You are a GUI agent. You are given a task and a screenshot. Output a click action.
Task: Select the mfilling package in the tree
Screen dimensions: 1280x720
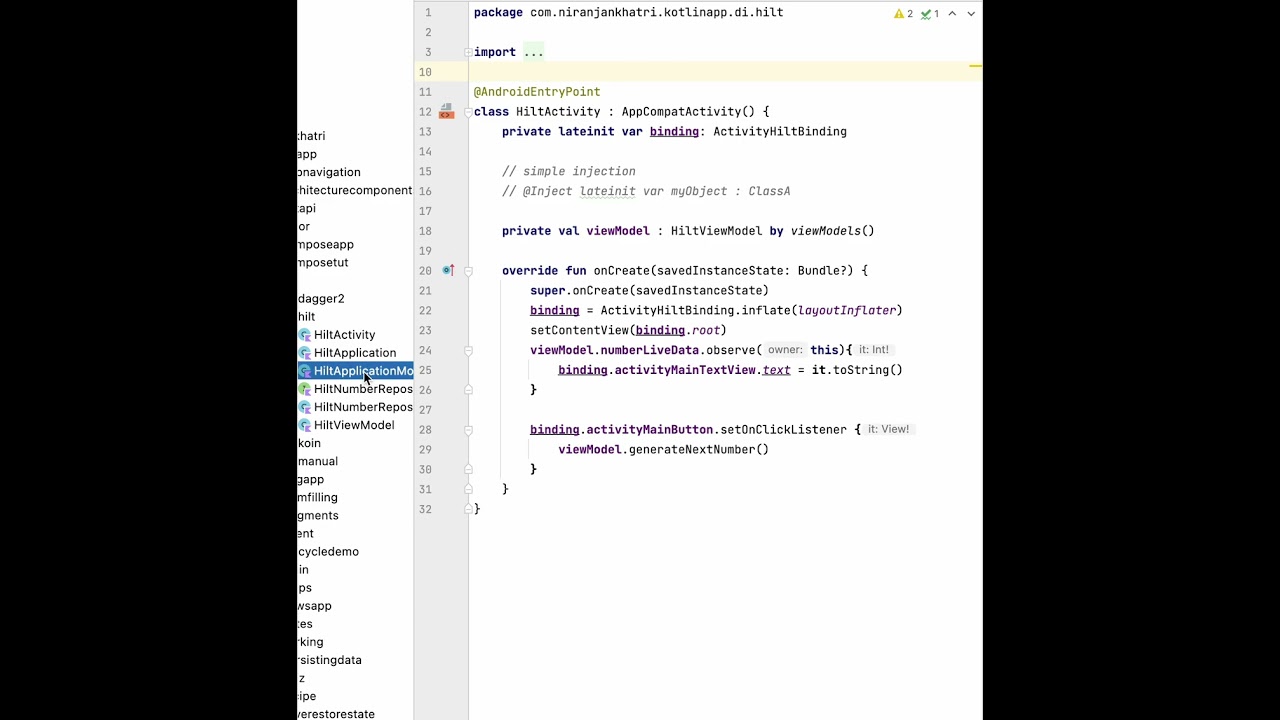[318, 497]
